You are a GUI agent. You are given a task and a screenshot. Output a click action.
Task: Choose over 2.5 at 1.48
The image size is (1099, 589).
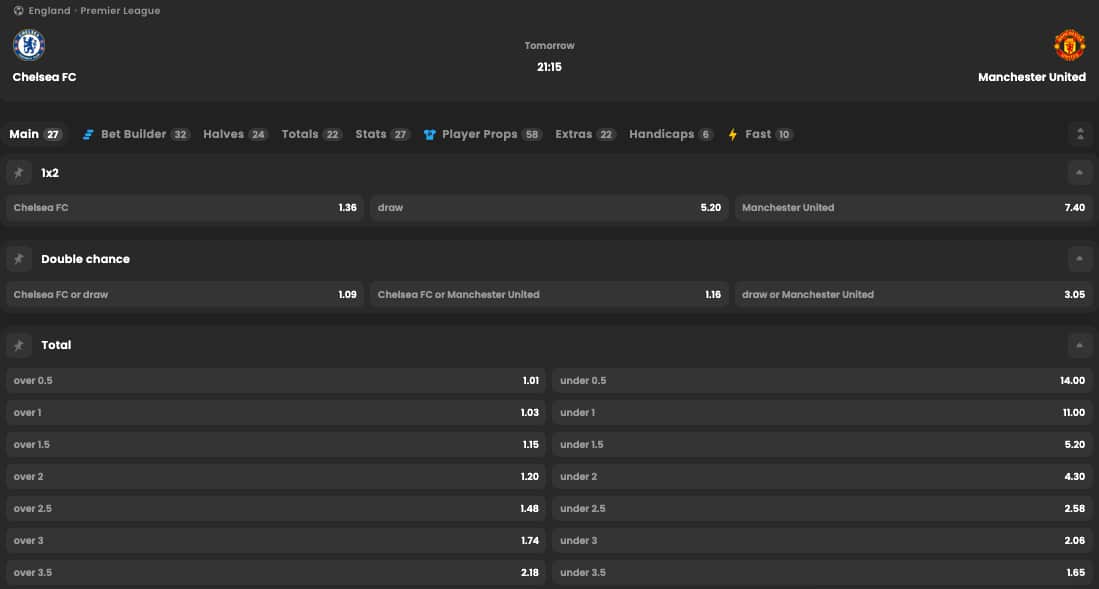pos(276,508)
